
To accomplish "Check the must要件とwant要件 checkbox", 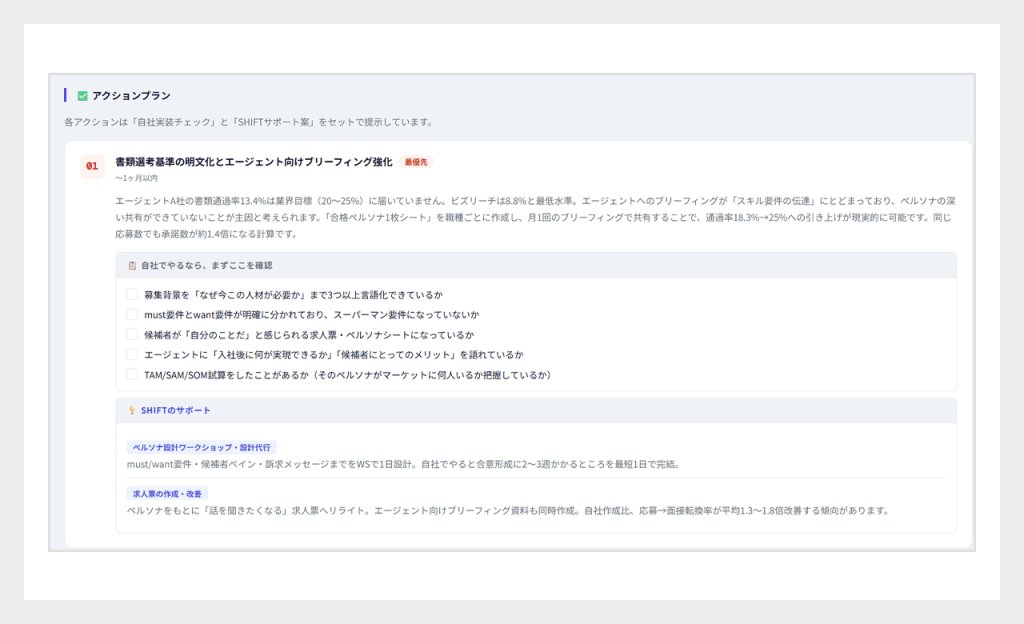I will (132, 315).
